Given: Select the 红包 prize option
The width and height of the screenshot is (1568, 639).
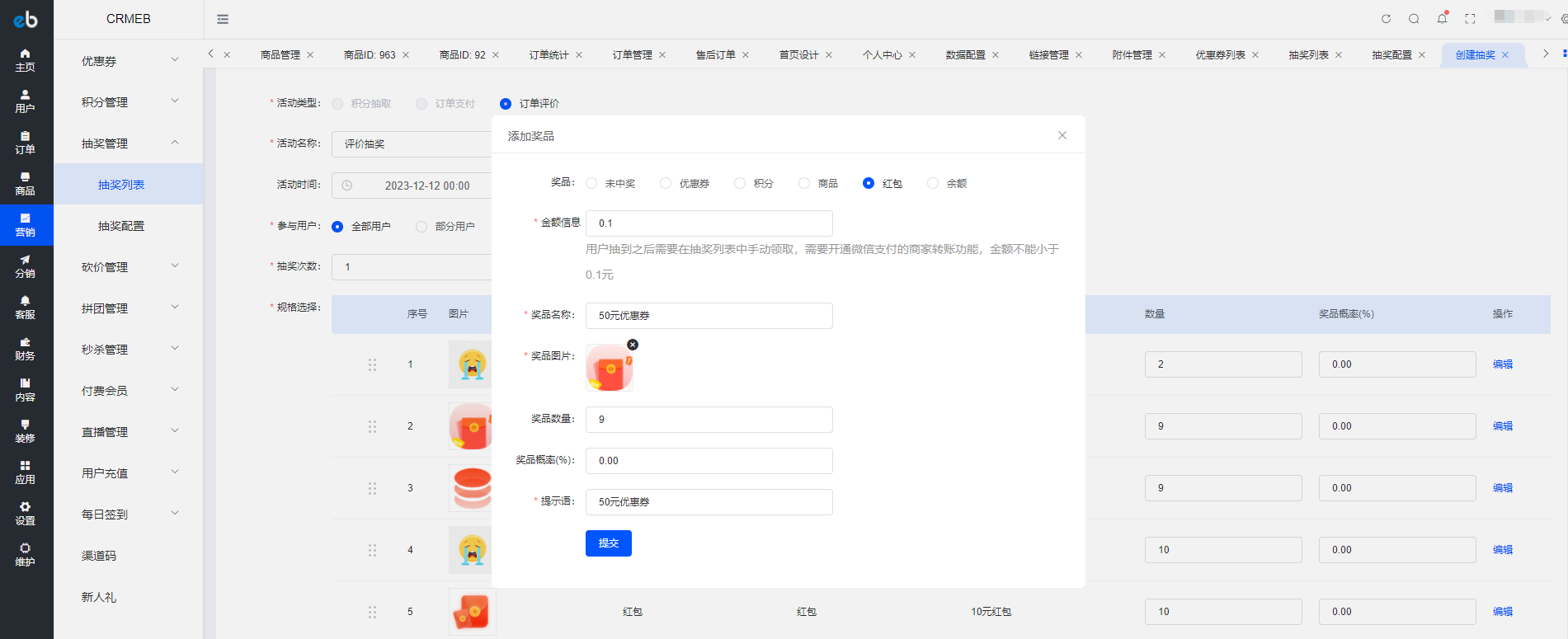Looking at the screenshot, I should pos(883,183).
